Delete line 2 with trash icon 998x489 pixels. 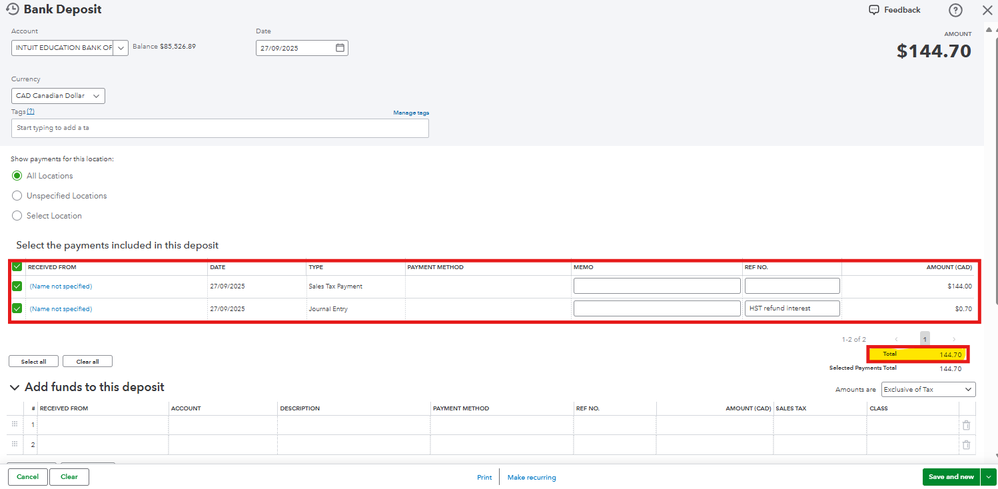point(966,445)
